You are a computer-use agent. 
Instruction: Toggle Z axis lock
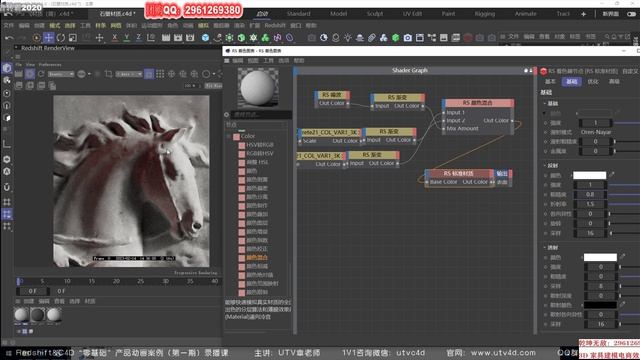click(139, 38)
